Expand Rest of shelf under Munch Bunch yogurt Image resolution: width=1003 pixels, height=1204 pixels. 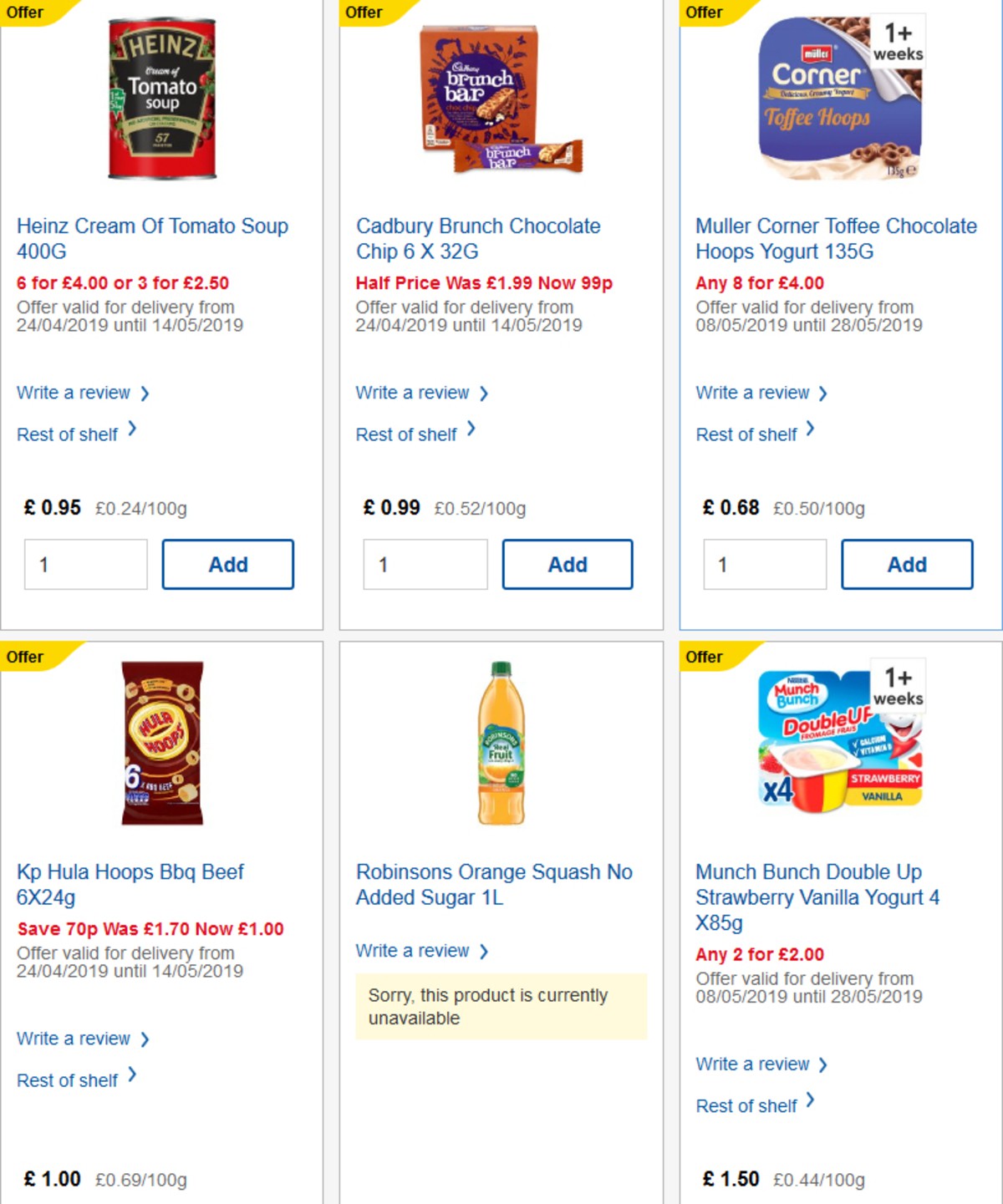click(x=745, y=1106)
